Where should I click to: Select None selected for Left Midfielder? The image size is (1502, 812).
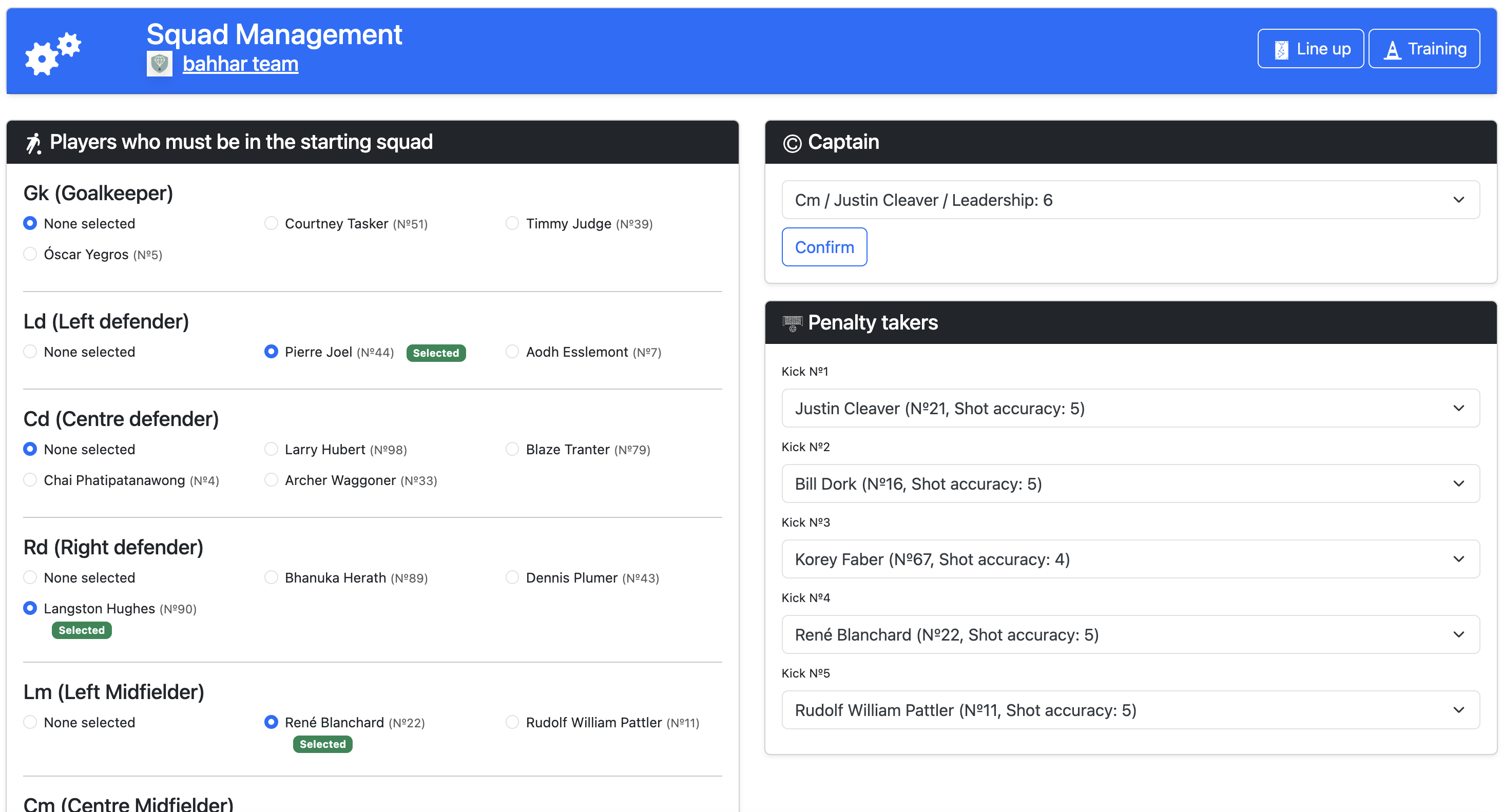click(x=30, y=722)
